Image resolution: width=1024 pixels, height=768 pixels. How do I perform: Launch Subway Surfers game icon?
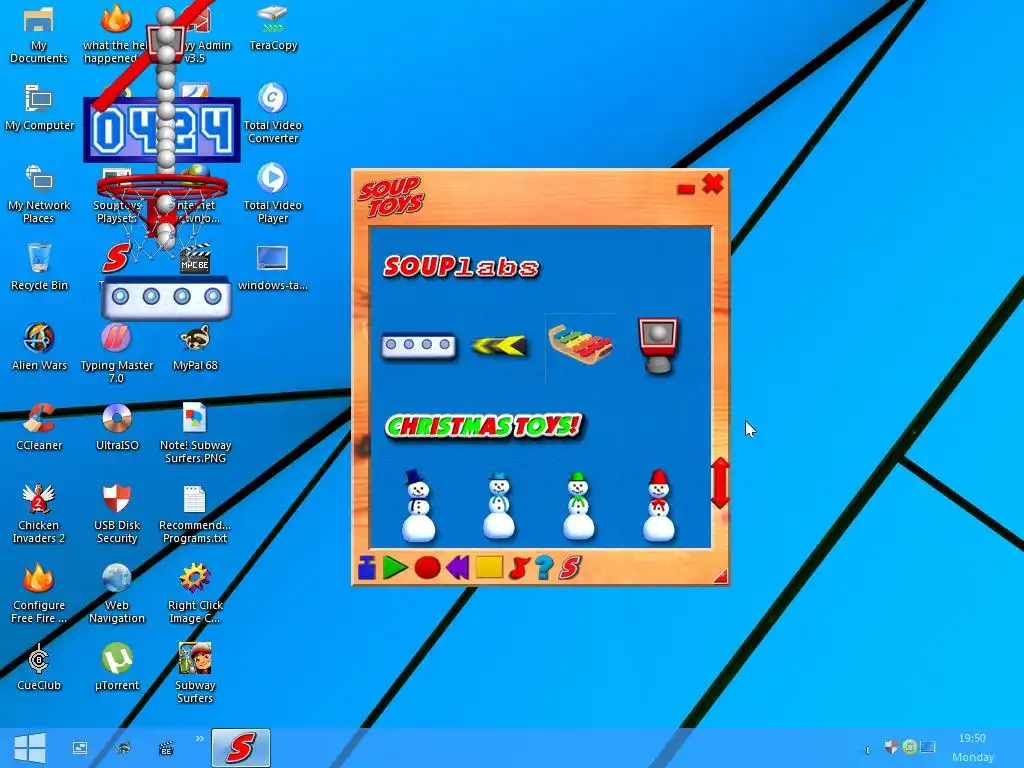point(195,673)
